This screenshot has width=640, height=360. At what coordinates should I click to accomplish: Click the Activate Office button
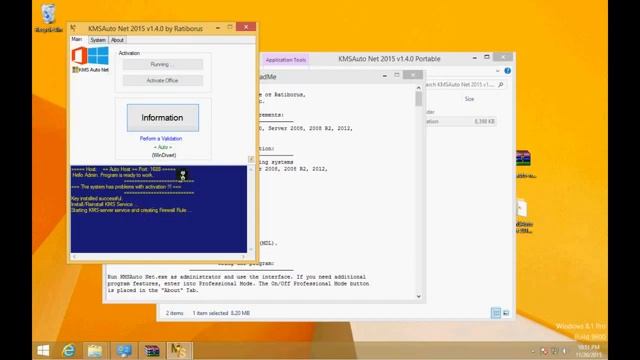(162, 80)
